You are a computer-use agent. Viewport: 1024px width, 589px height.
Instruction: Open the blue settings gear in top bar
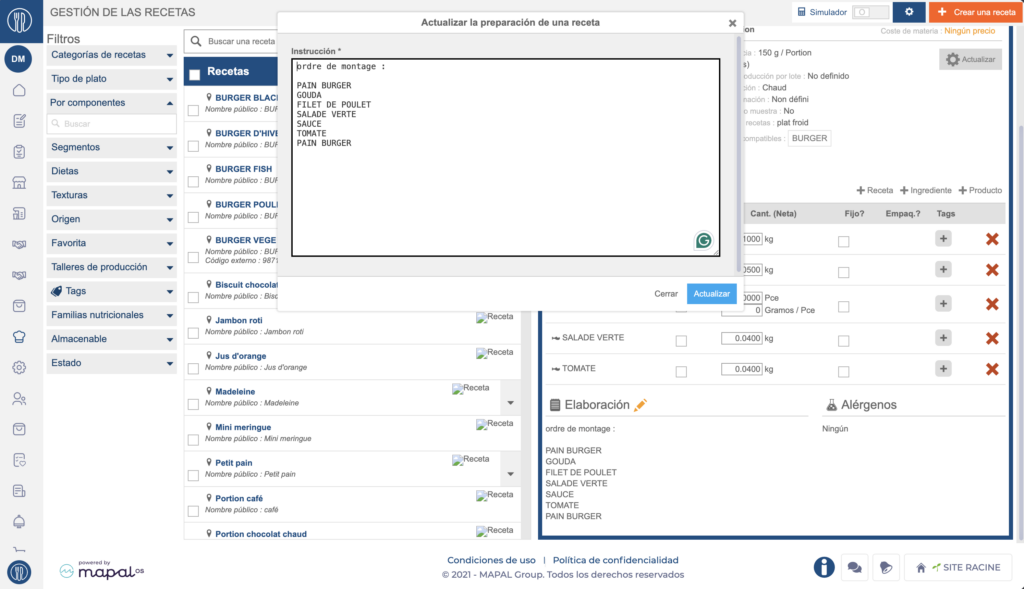coord(908,12)
